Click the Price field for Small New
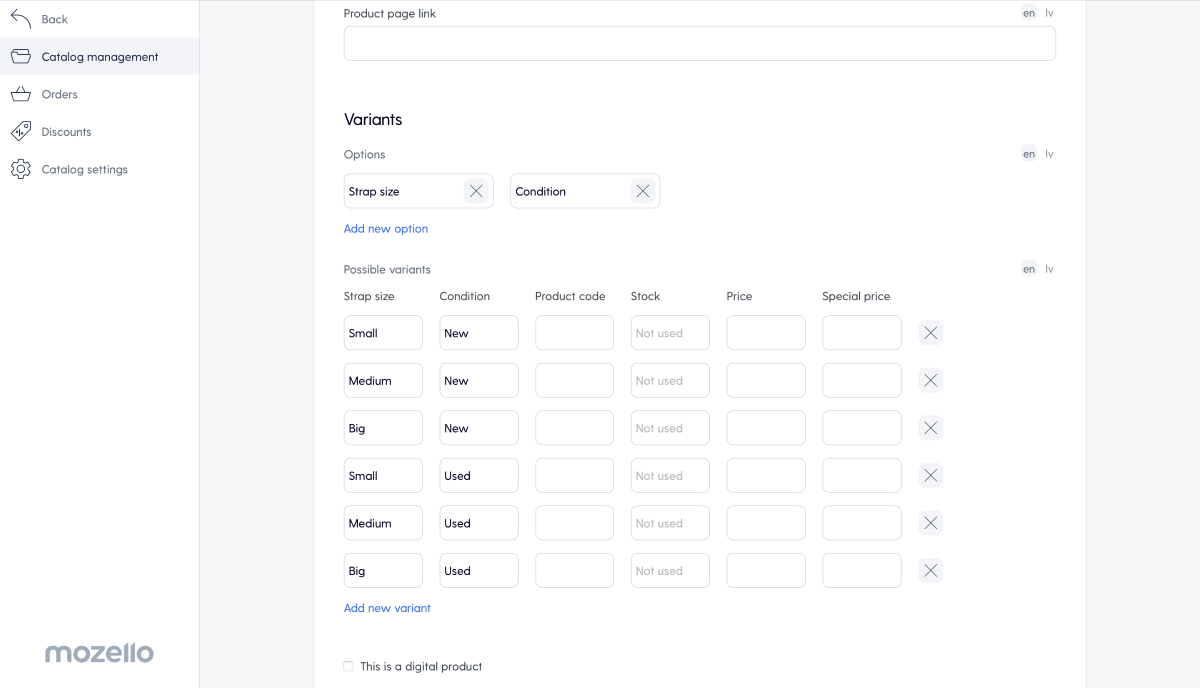The image size is (1200, 688). pos(766,333)
